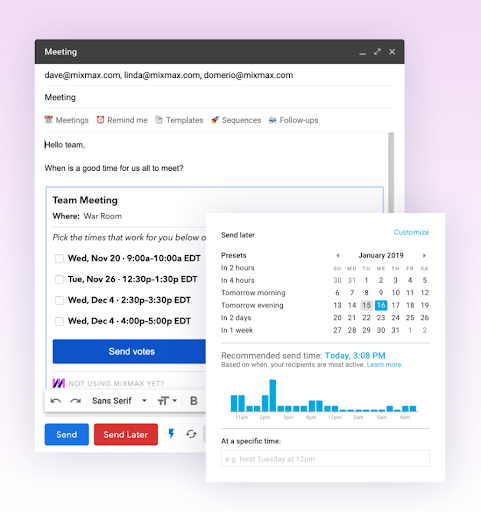Click the Meeting subject field
481x512 pixels.
coord(219,97)
